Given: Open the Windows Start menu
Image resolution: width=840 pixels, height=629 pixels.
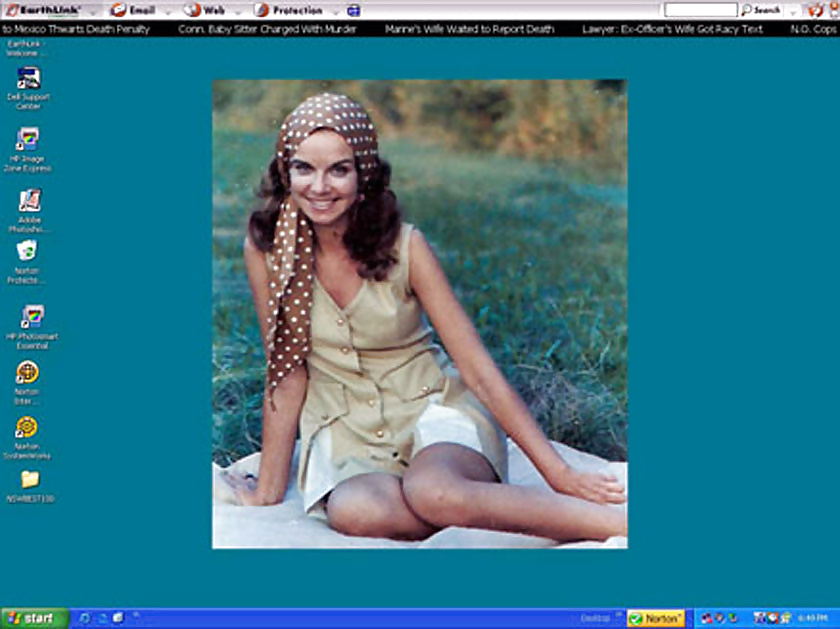Looking at the screenshot, I should pyautogui.click(x=34, y=618).
